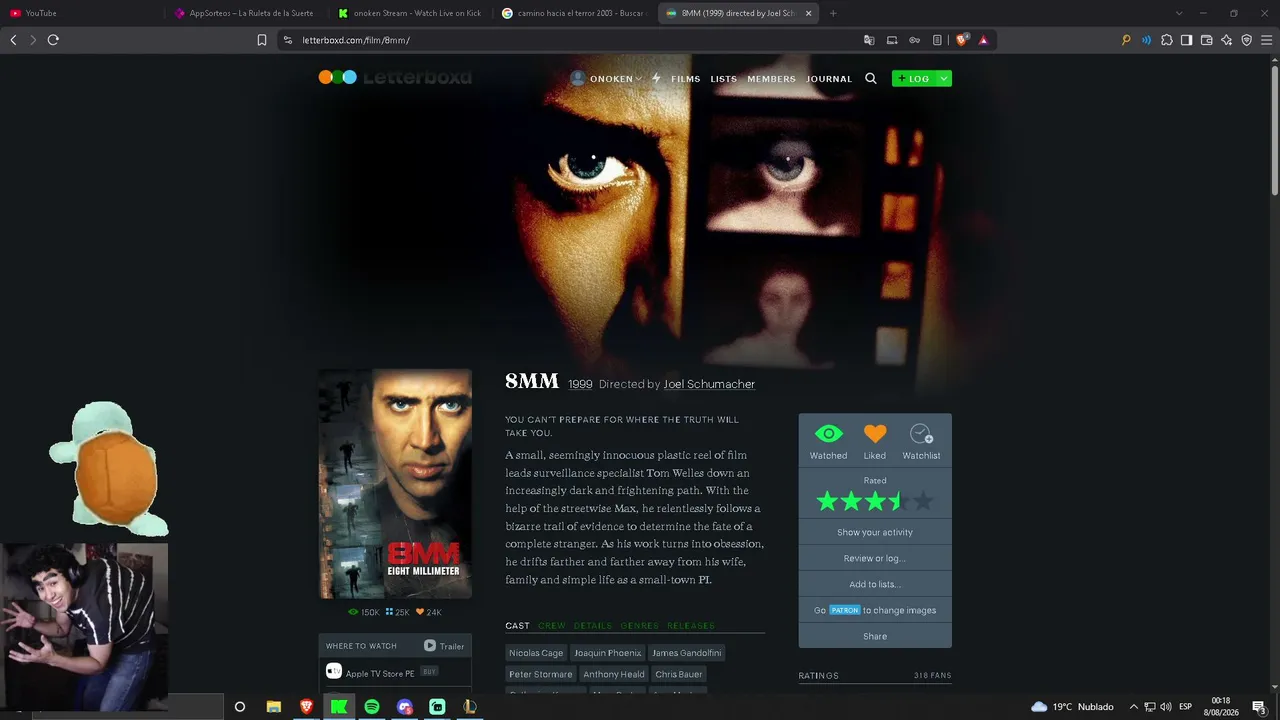The width and height of the screenshot is (1280, 720).
Task: Open the Kick app in the taskbar
Action: coord(339,707)
